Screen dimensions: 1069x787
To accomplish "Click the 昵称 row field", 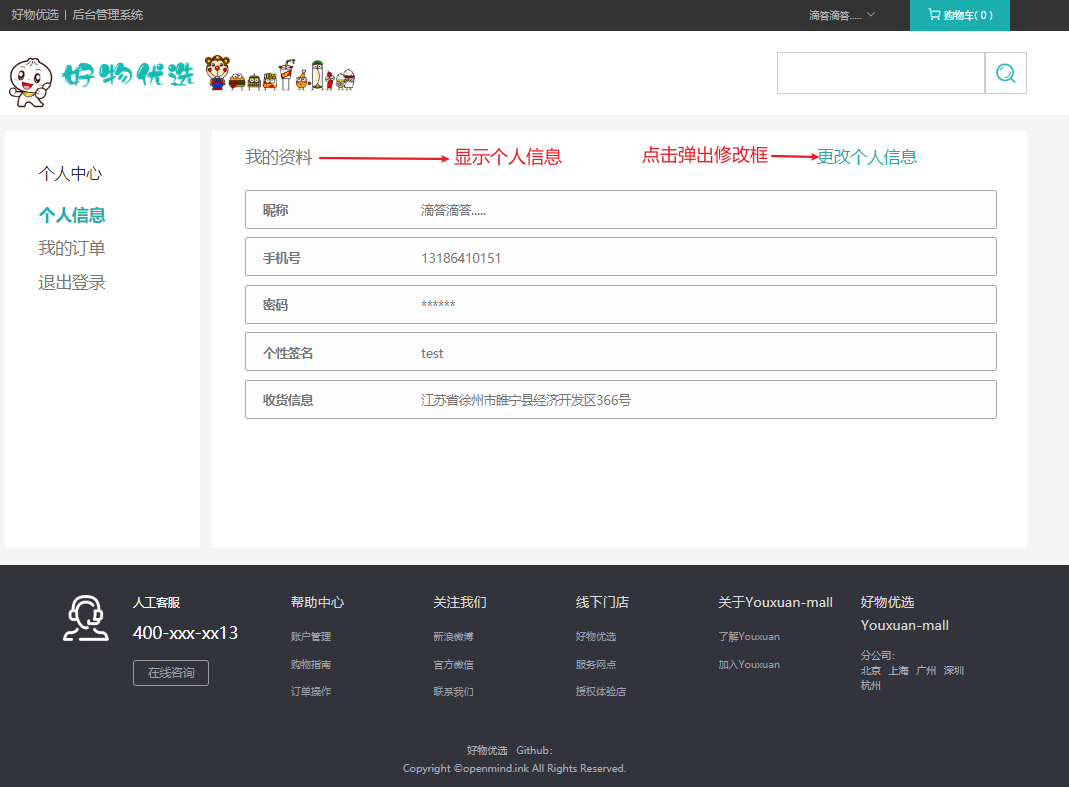I will coord(620,209).
